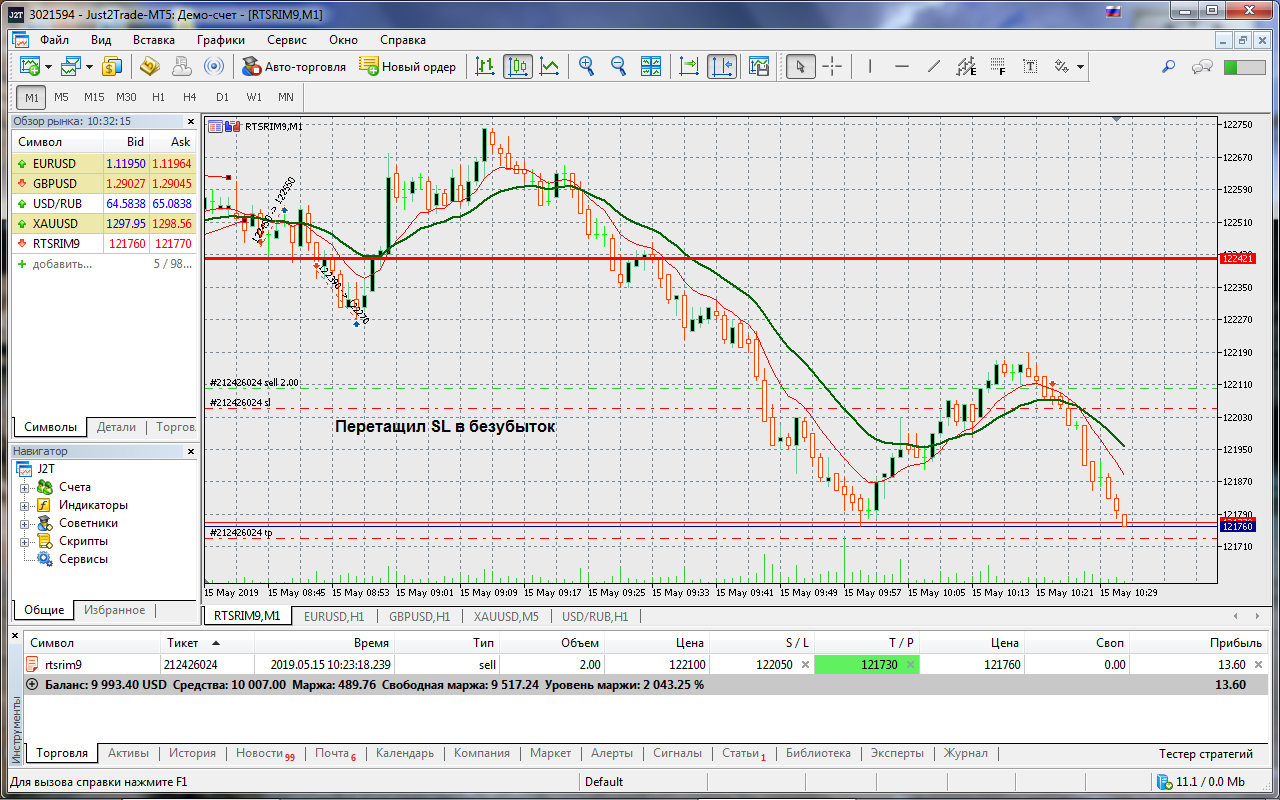Select the Crosshair tool

(x=832, y=67)
